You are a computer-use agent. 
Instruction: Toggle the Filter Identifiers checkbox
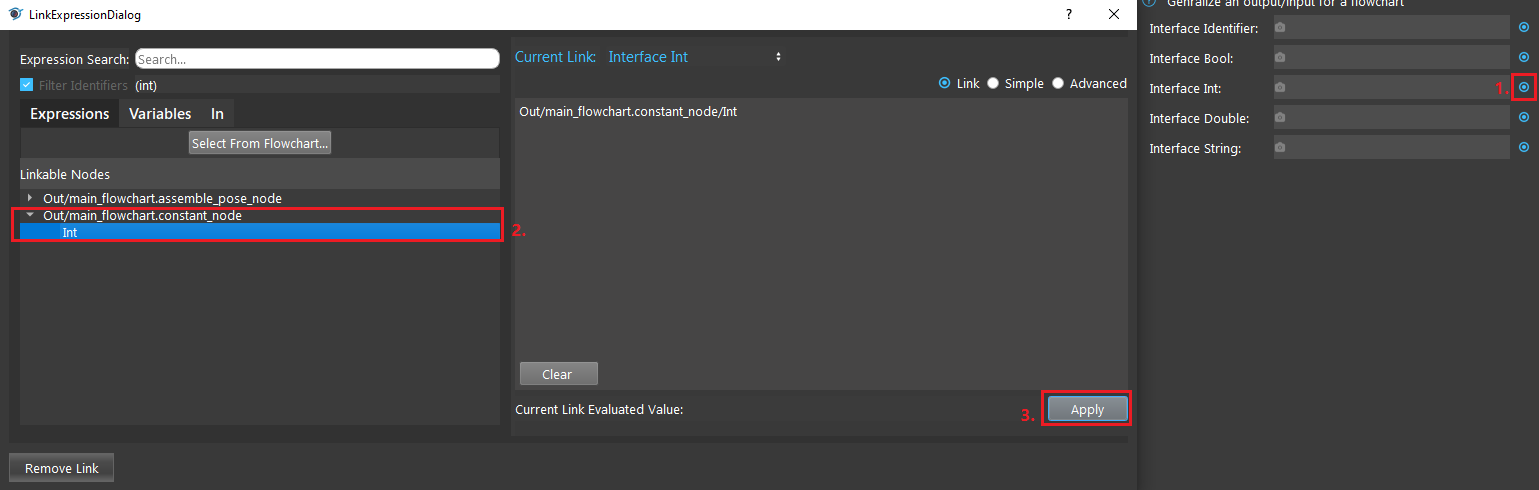[27, 85]
